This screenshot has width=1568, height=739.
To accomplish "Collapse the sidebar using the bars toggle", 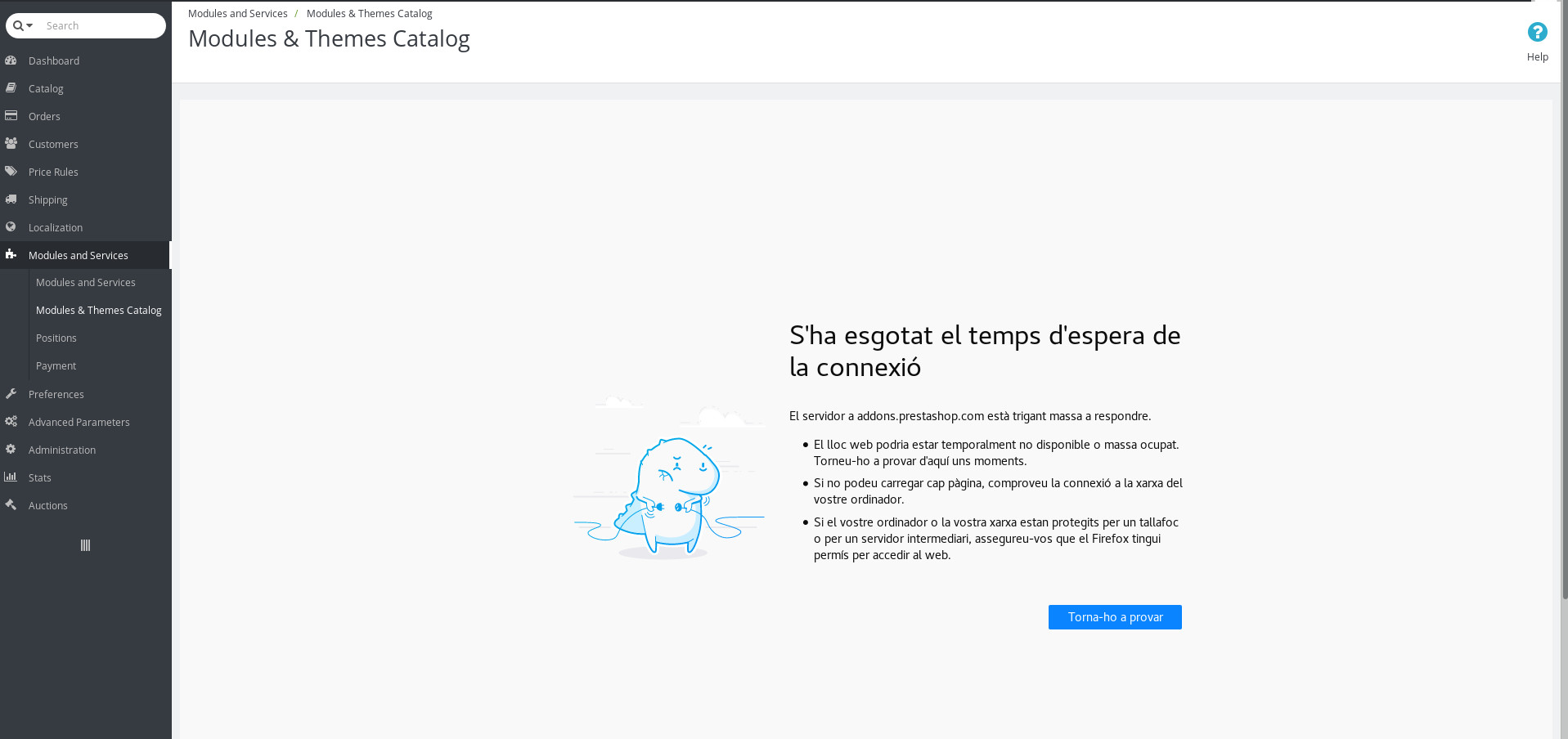I will click(85, 545).
